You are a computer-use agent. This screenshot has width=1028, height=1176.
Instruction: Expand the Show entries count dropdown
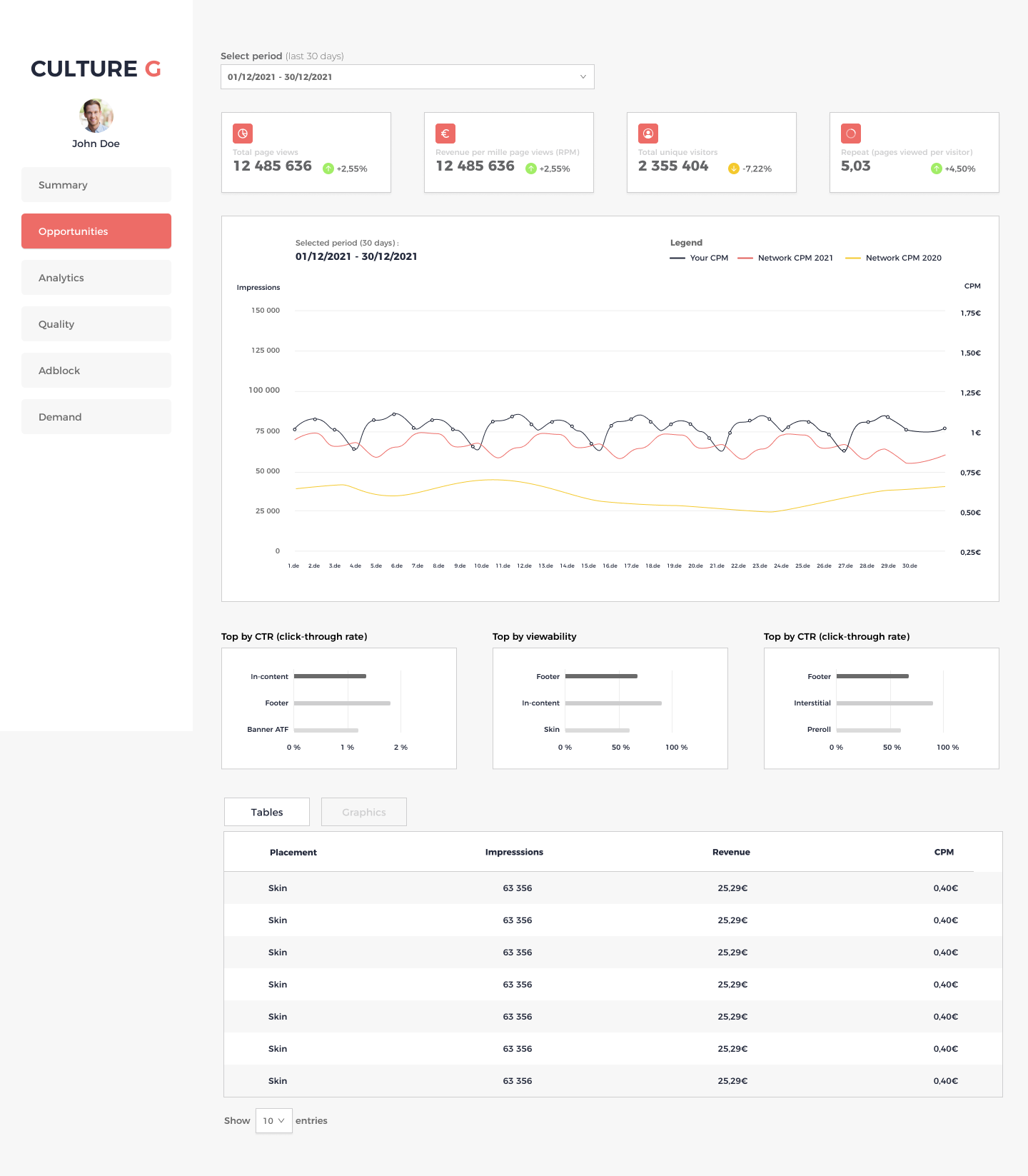click(x=274, y=1120)
